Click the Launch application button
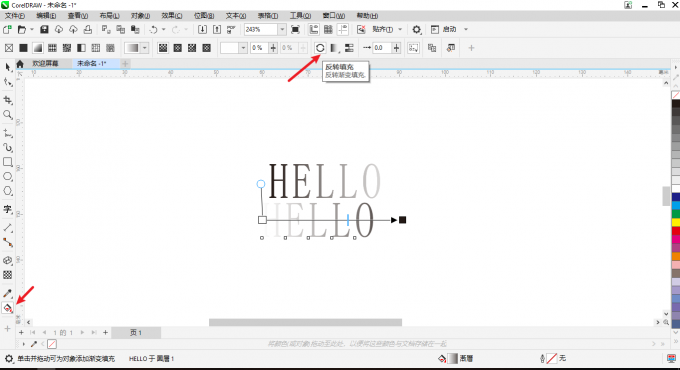 (x=445, y=29)
